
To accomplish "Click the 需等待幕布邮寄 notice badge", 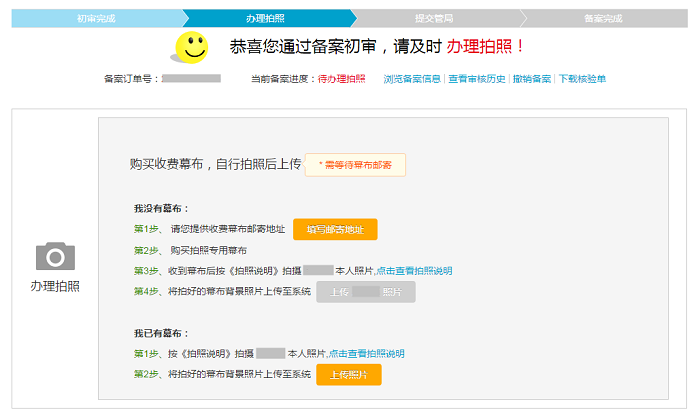I will coord(355,164).
